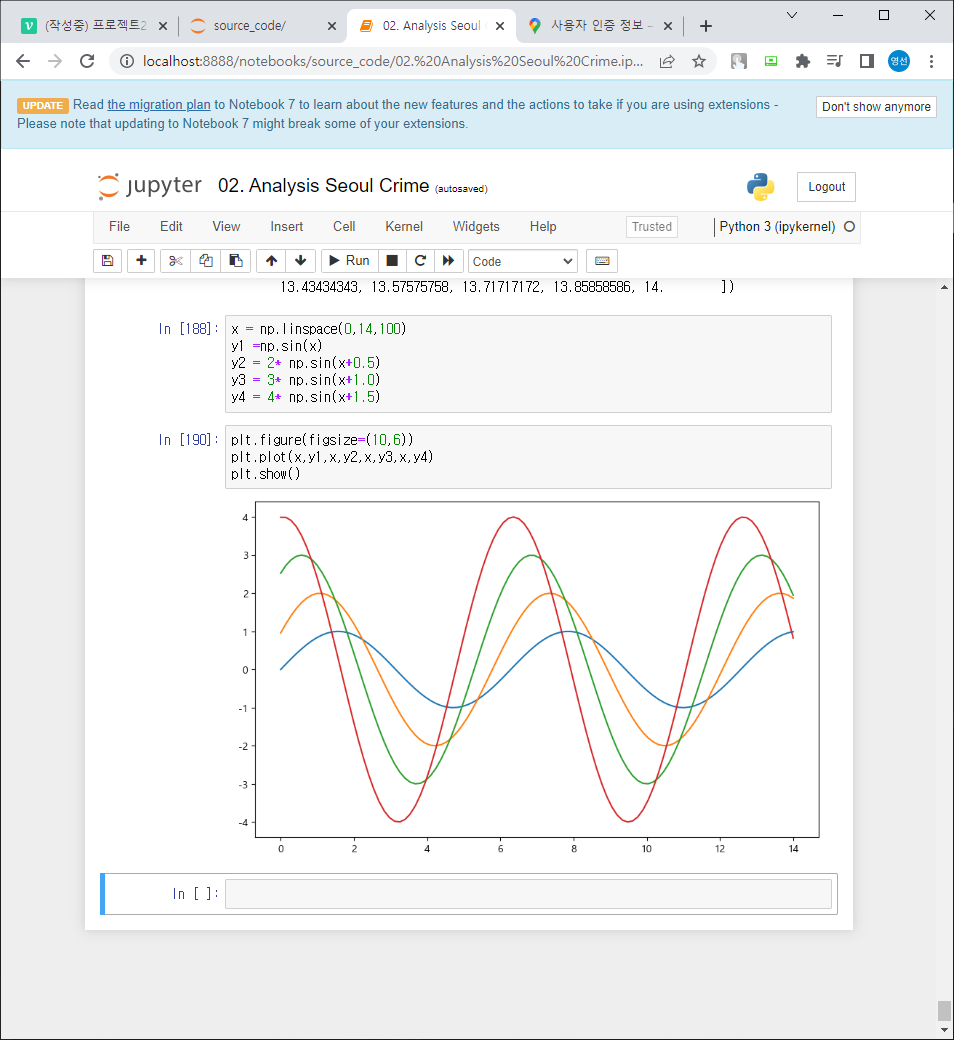
Task: Click the Trusted notebook indicator
Action: [651, 227]
